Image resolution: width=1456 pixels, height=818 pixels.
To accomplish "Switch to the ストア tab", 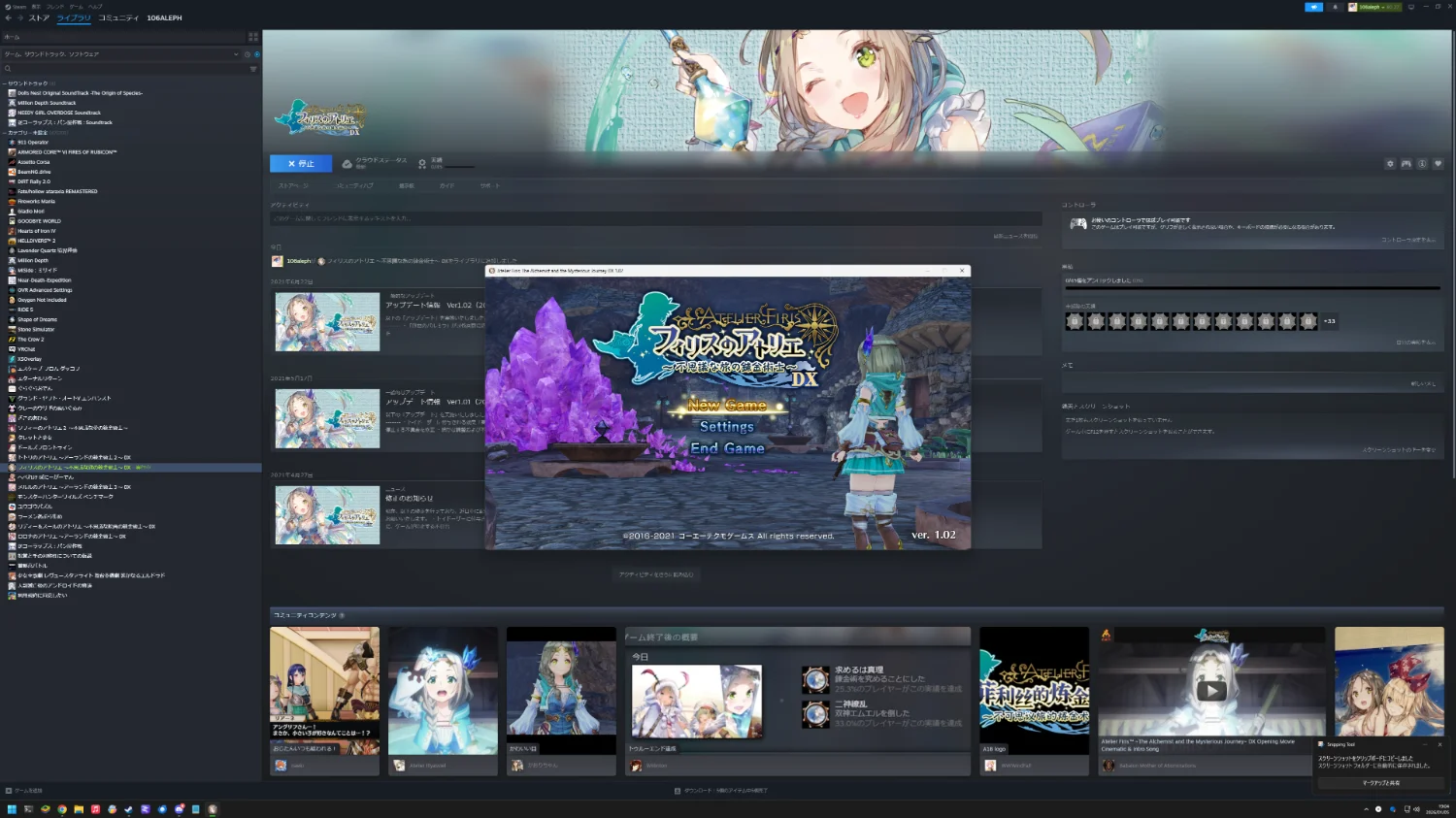I will tap(39, 17).
